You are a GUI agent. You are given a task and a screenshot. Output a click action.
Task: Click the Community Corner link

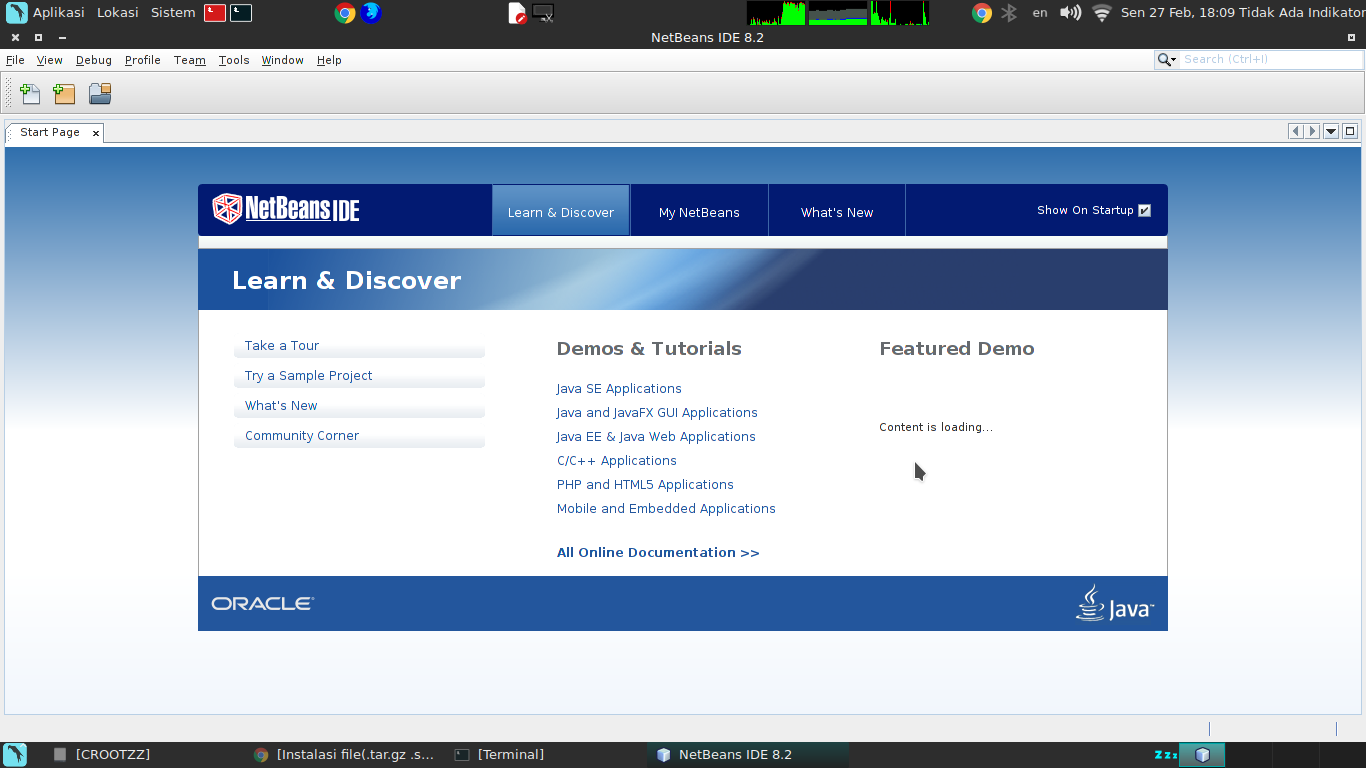click(302, 436)
